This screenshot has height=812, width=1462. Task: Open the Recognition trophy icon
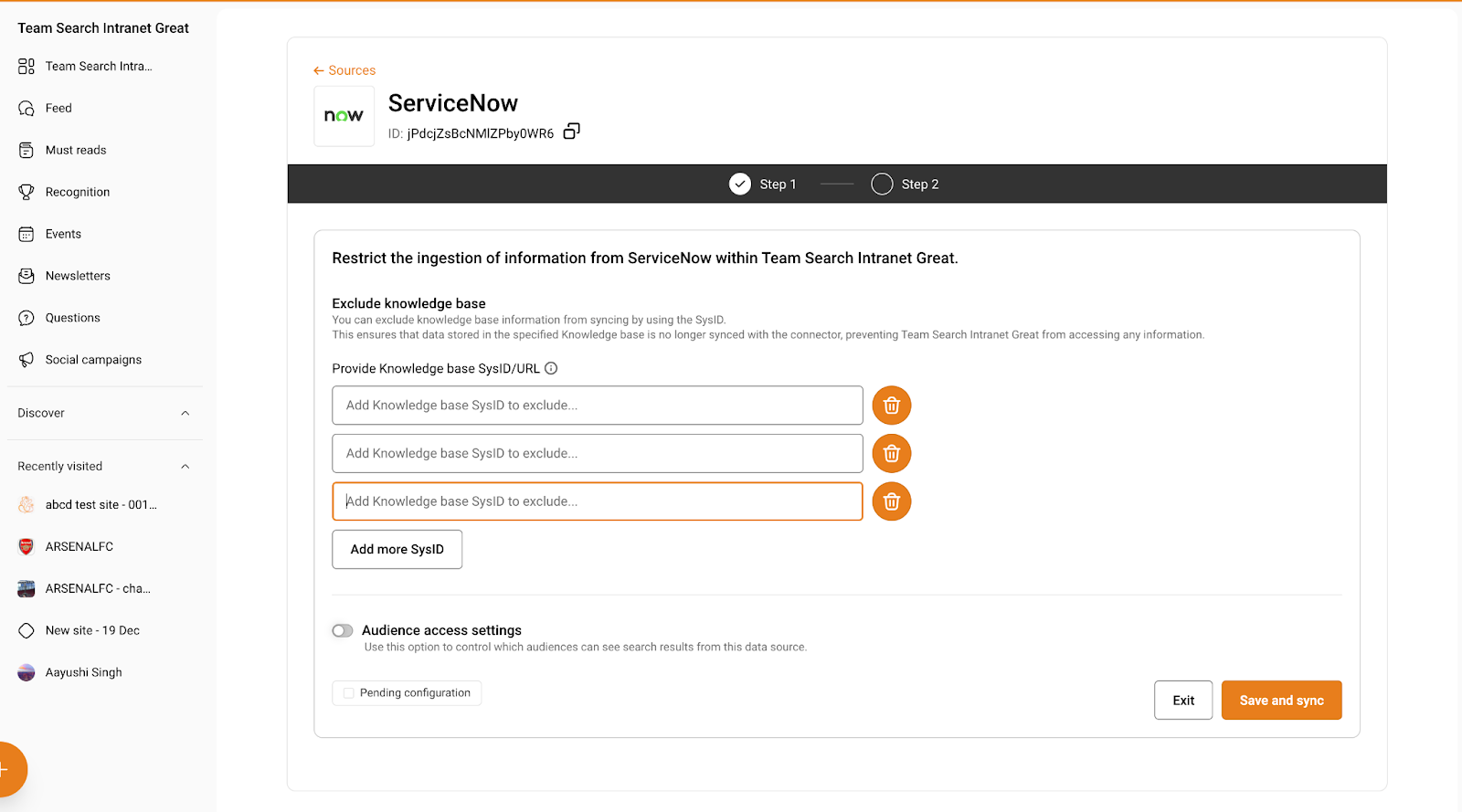point(26,193)
